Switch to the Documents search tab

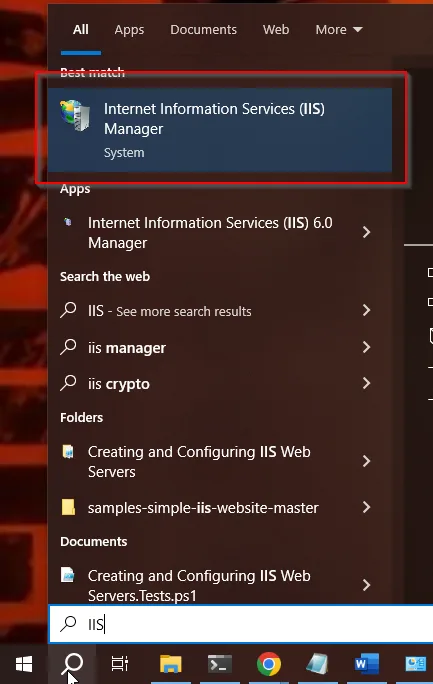click(204, 30)
